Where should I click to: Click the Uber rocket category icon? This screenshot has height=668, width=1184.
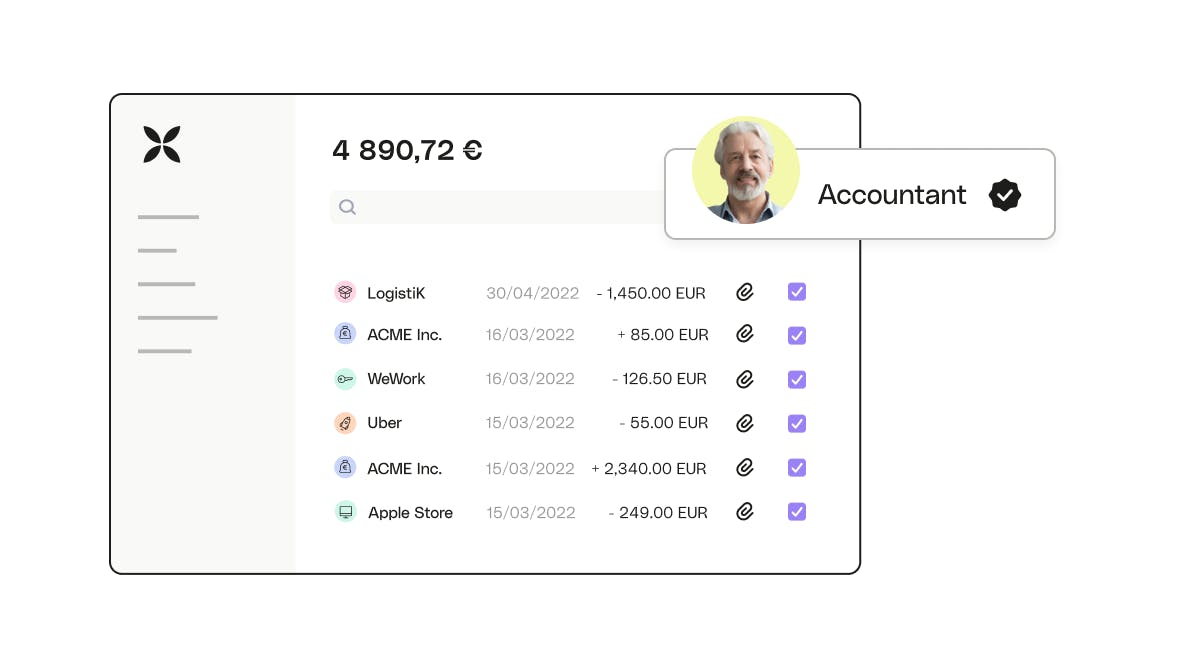click(x=345, y=423)
